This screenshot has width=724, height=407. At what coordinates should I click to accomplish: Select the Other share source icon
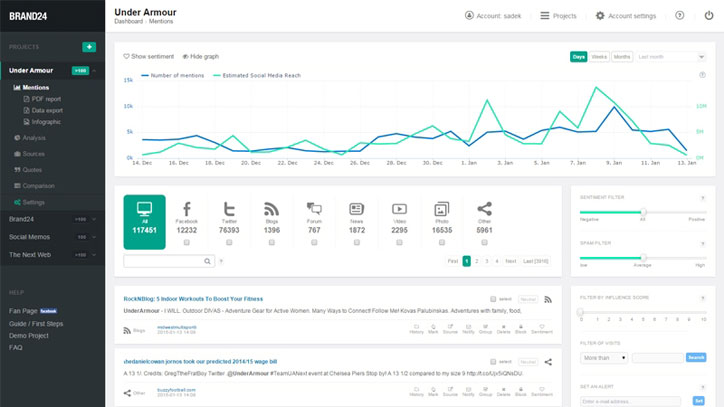(x=484, y=209)
